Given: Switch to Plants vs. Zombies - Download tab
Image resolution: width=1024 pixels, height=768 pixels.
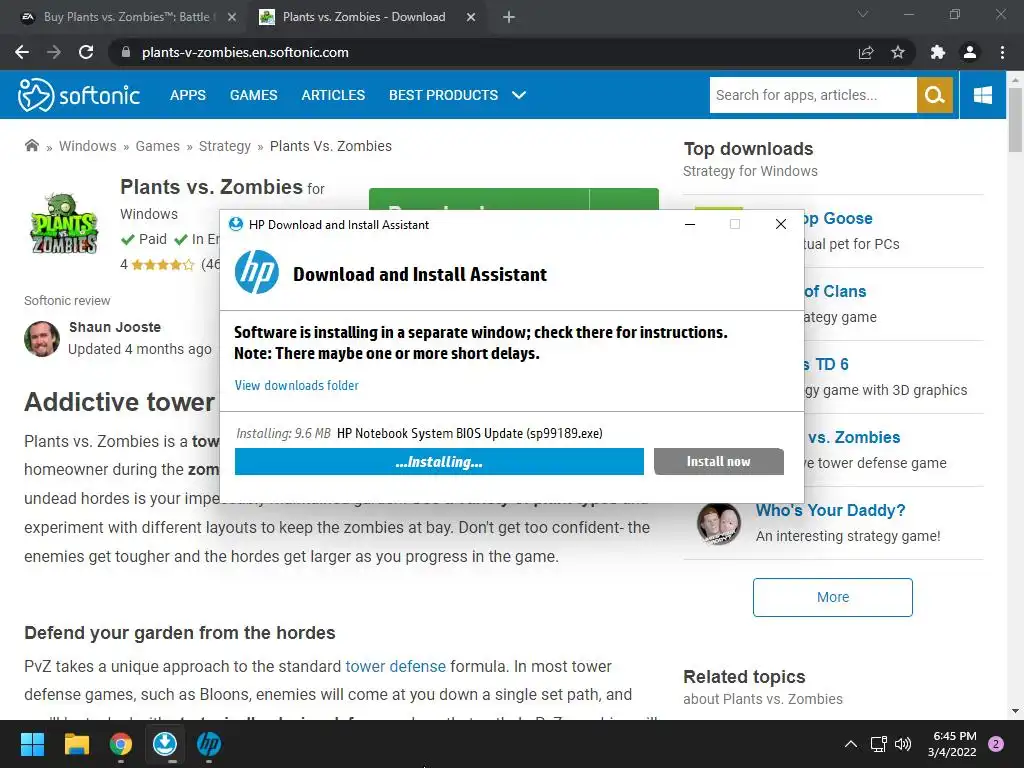Looking at the screenshot, I should click(x=368, y=17).
